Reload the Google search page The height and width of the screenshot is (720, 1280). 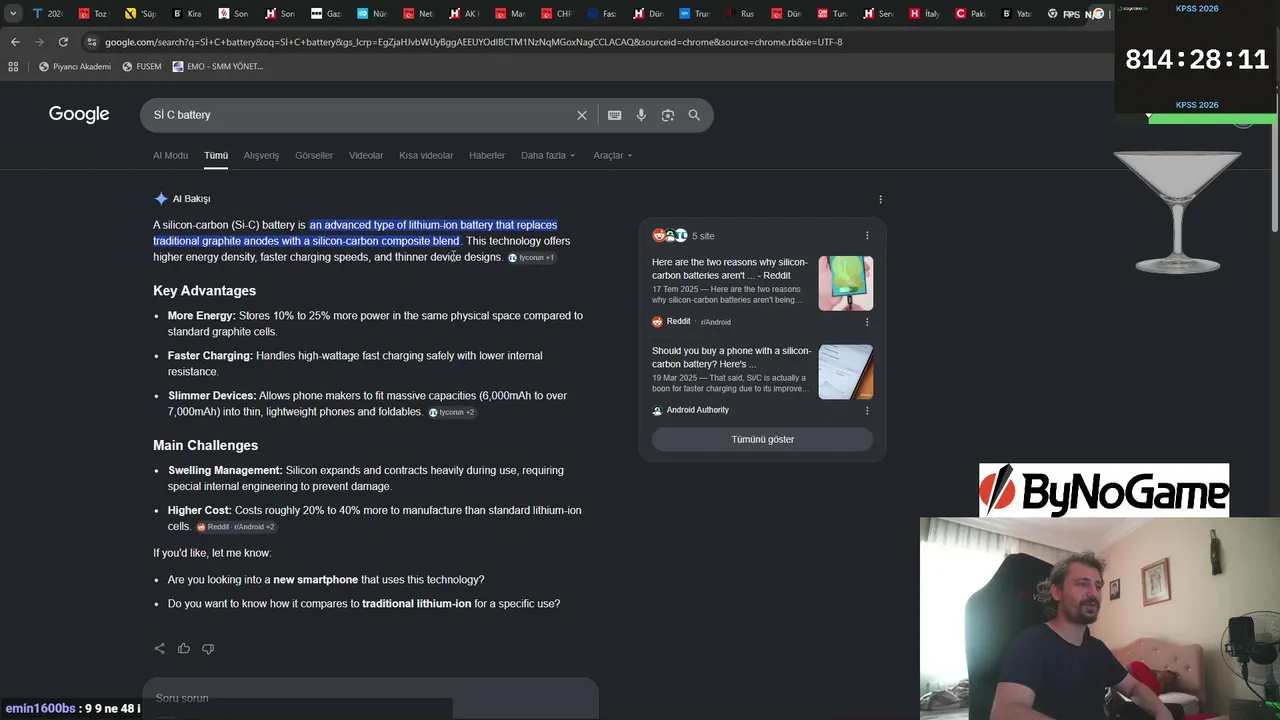point(63,42)
